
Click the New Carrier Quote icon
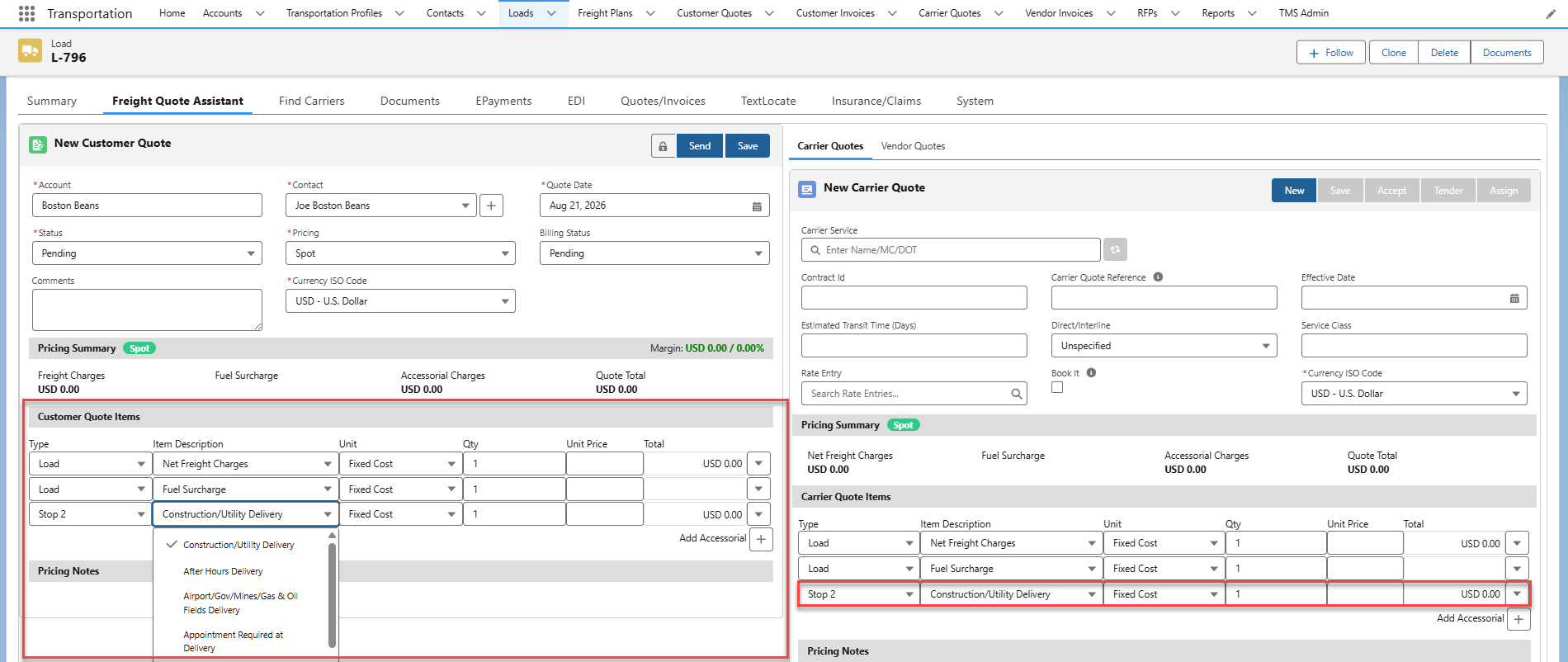[807, 189]
